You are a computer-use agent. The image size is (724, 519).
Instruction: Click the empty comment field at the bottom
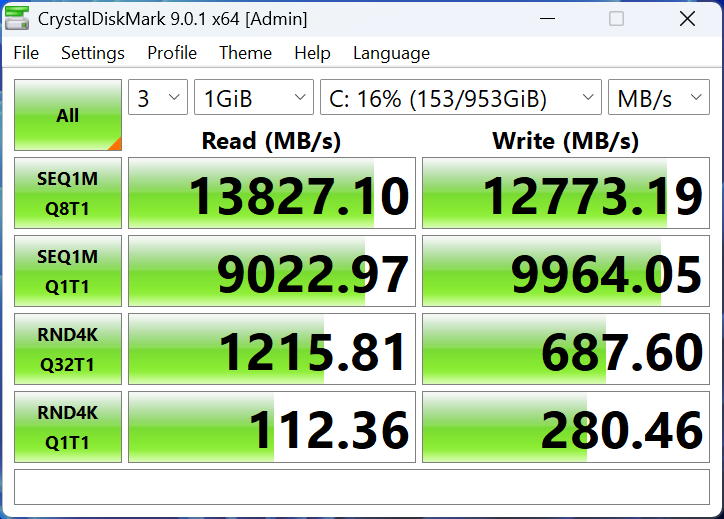(362, 487)
